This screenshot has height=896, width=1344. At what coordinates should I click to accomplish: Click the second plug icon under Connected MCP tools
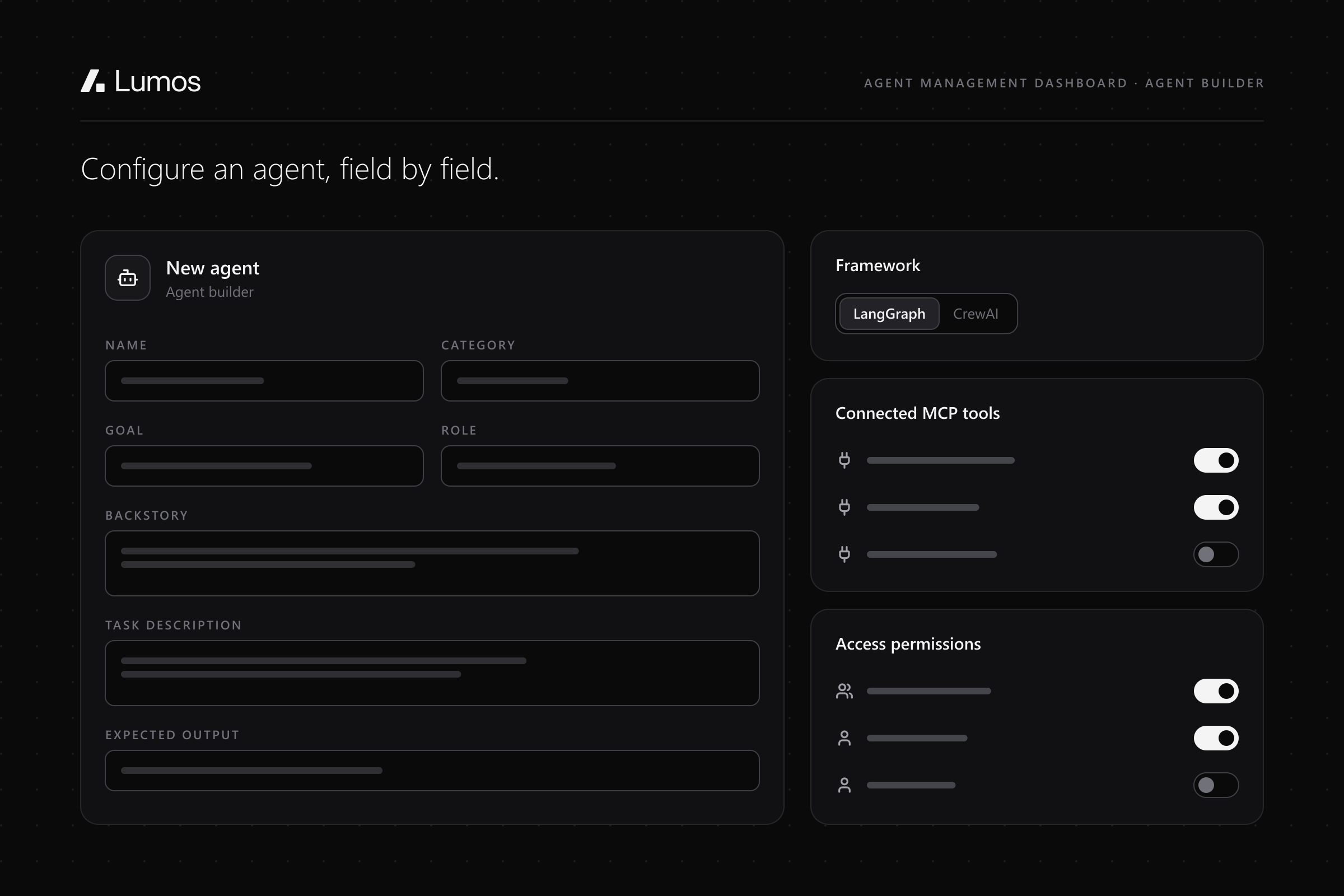coord(844,507)
